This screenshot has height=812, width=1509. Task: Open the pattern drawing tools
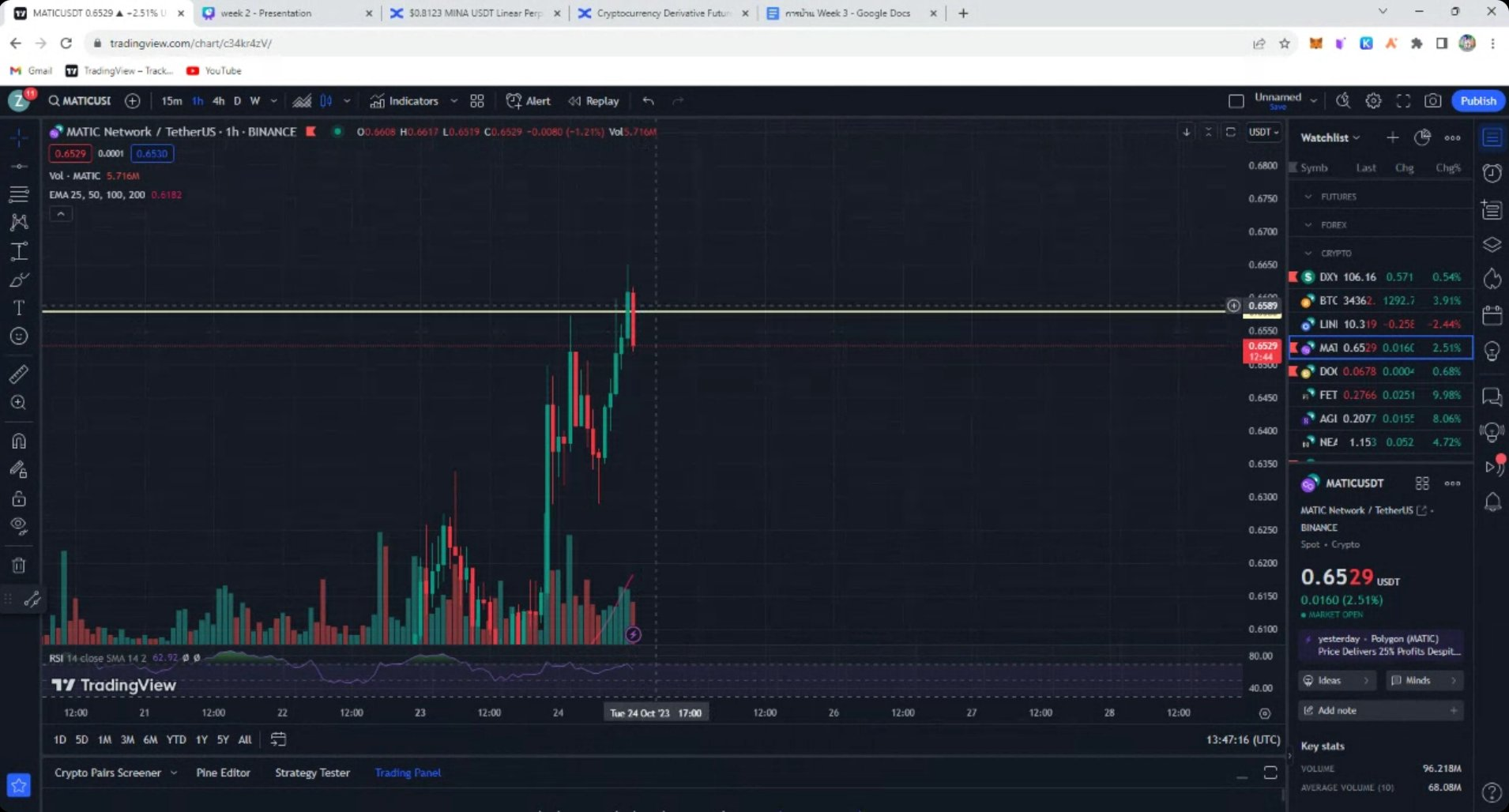(x=19, y=223)
